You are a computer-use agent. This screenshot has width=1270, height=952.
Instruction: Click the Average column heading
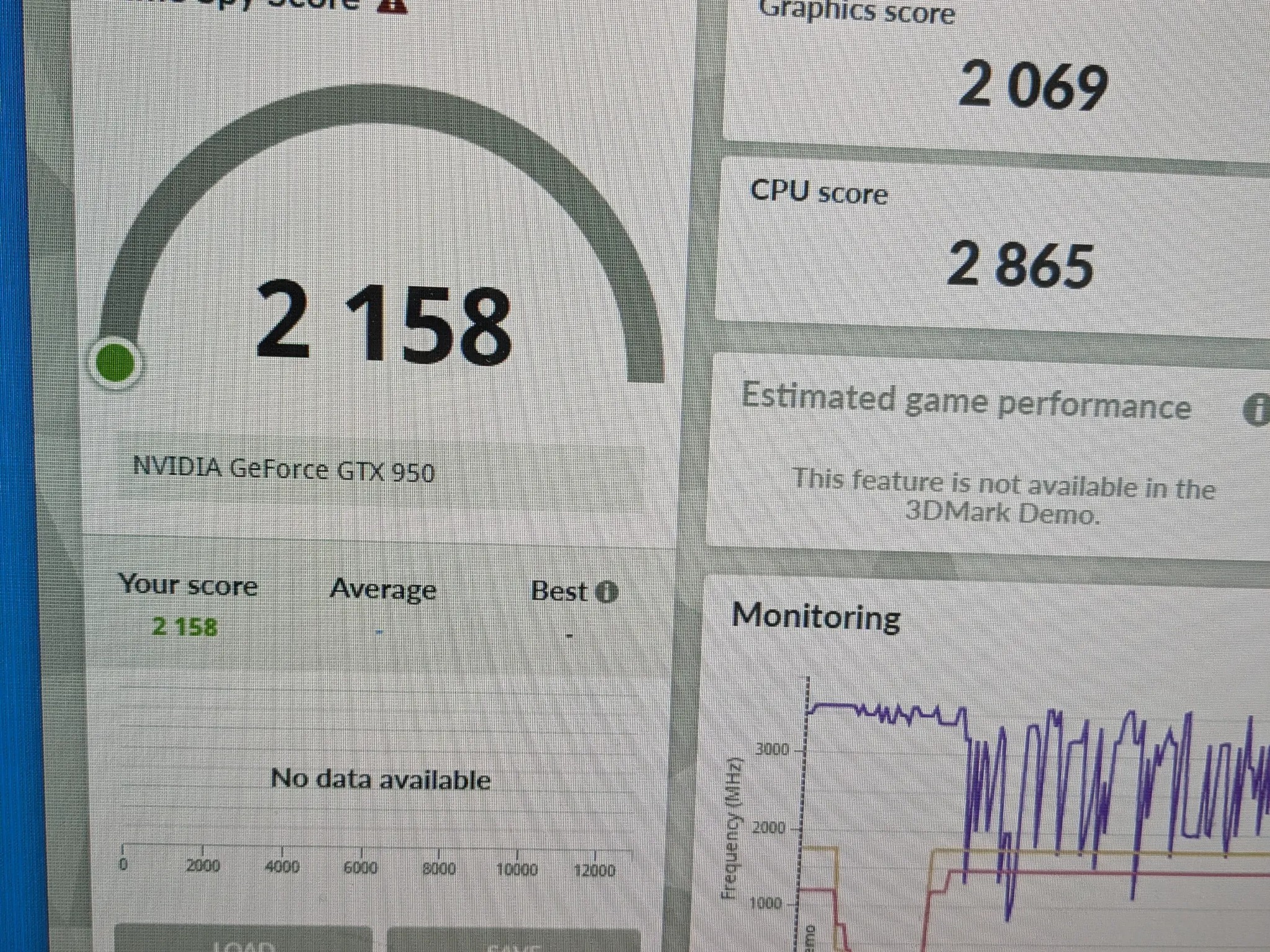coord(383,589)
